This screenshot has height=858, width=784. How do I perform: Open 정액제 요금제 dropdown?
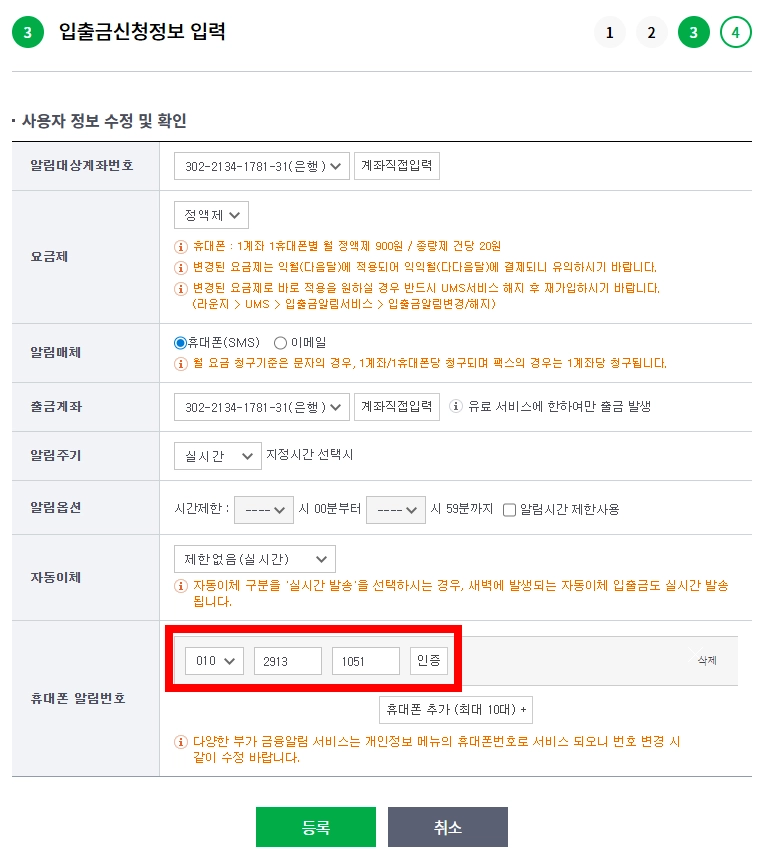pos(211,215)
